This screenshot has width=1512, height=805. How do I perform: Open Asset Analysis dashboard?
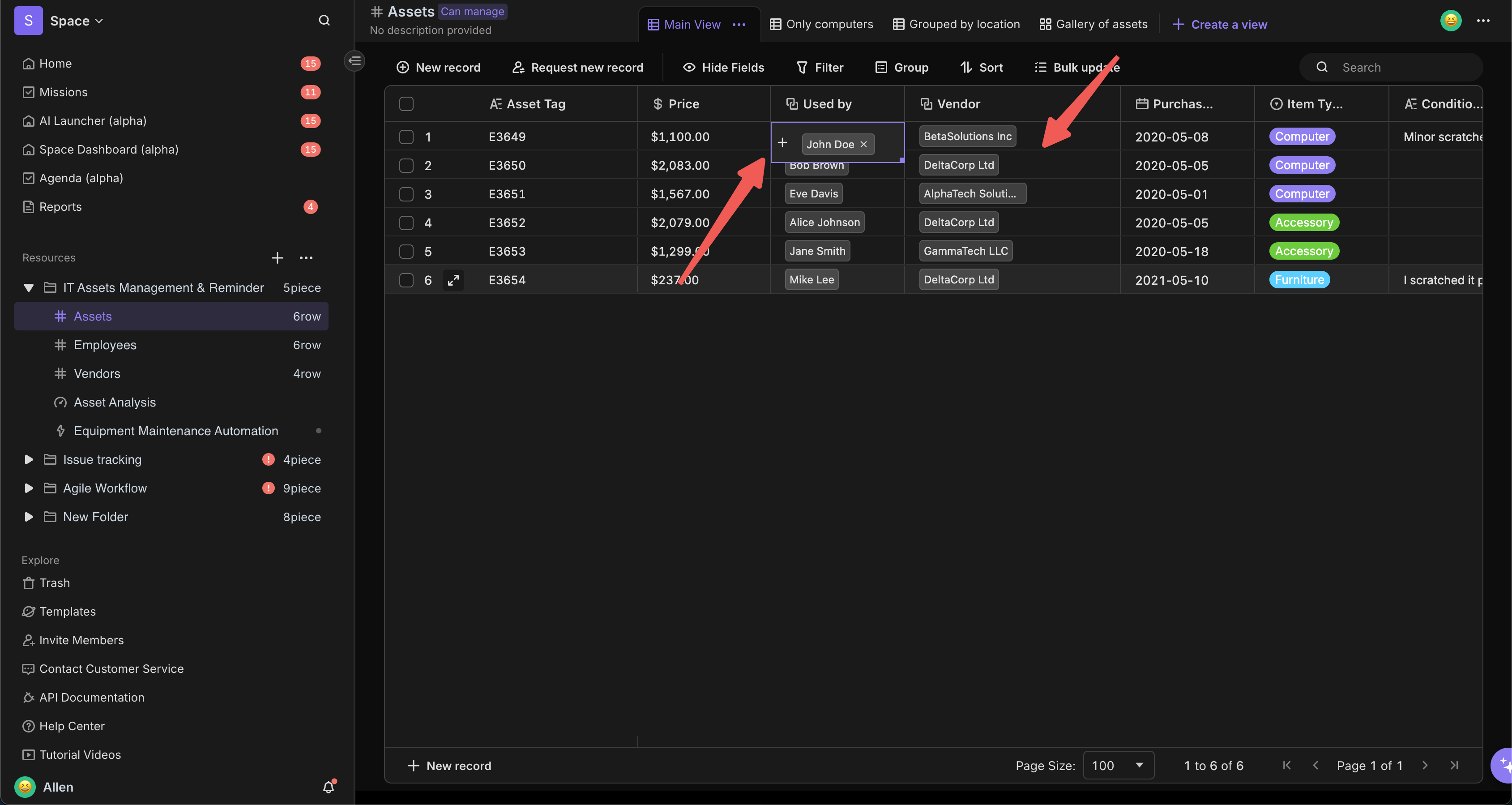115,402
